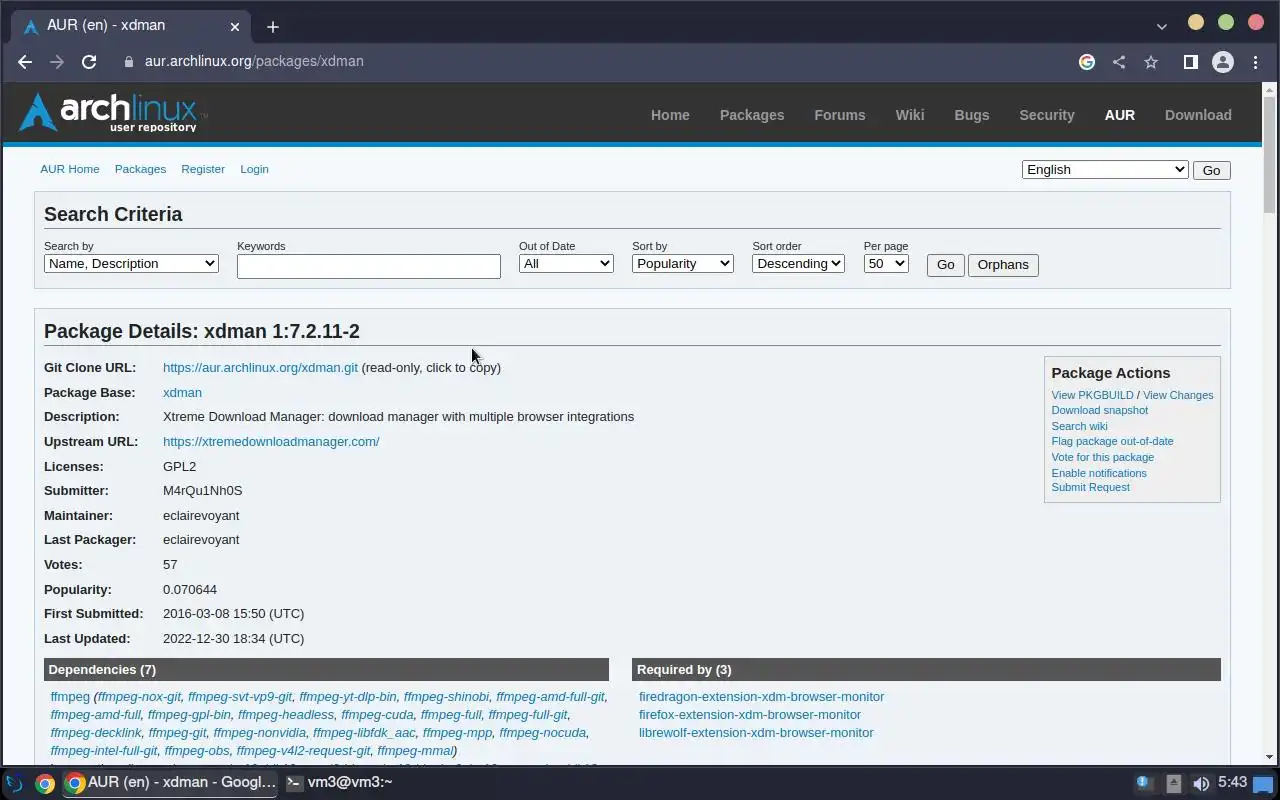This screenshot has width=1280, height=800.
Task: Open librewolf-extension-xdm-browser-monitor link
Action: pyautogui.click(x=756, y=733)
